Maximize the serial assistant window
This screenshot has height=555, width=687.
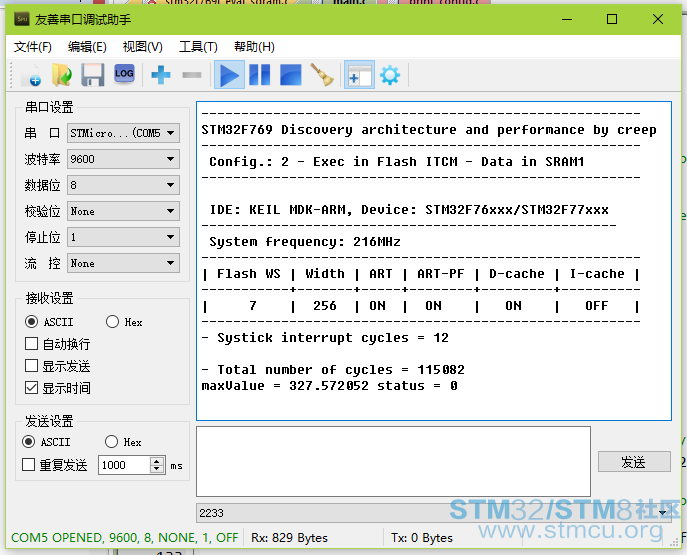[x=612, y=19]
